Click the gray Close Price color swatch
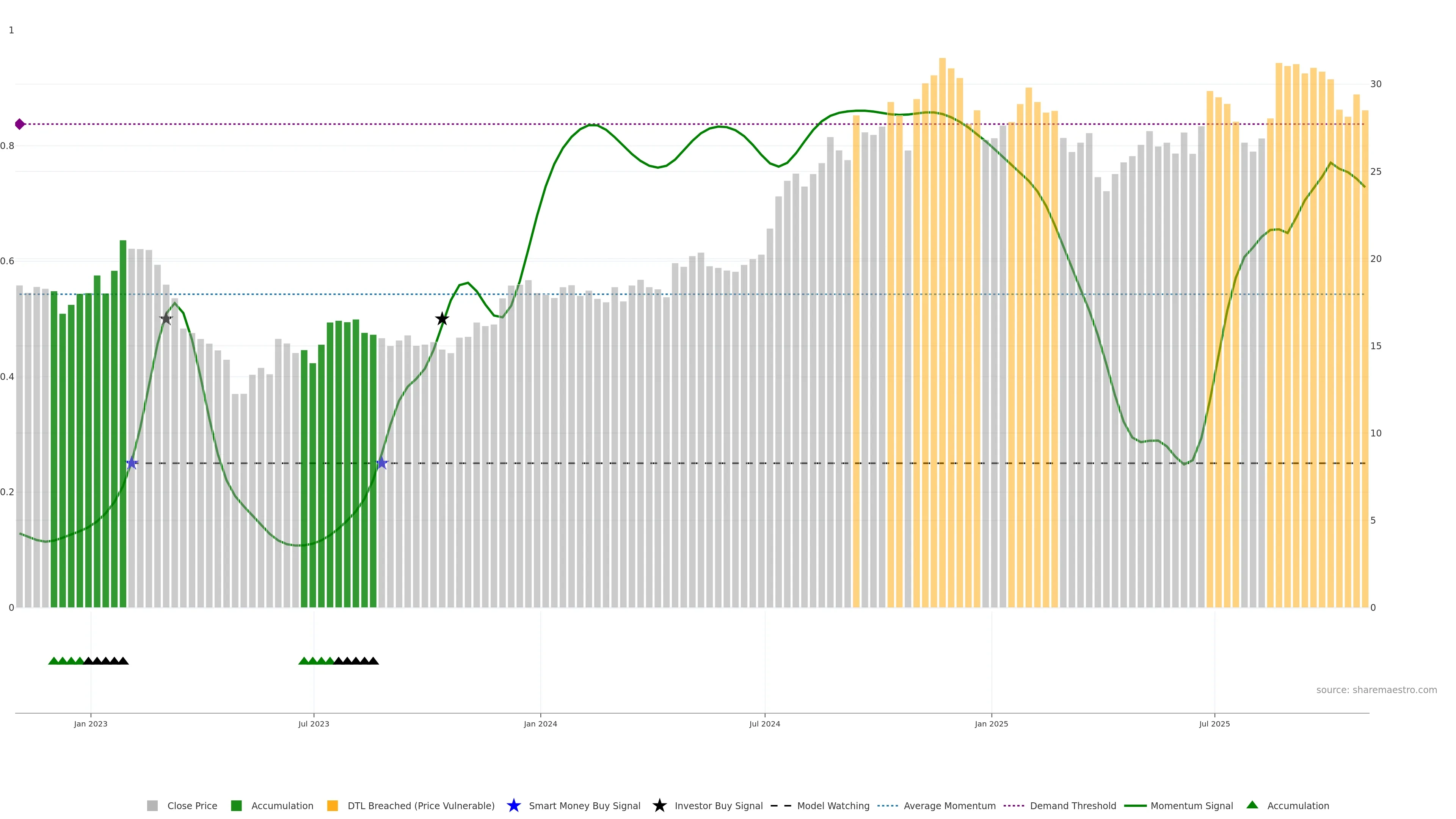Screen dimensions: 1456x819 [x=152, y=805]
